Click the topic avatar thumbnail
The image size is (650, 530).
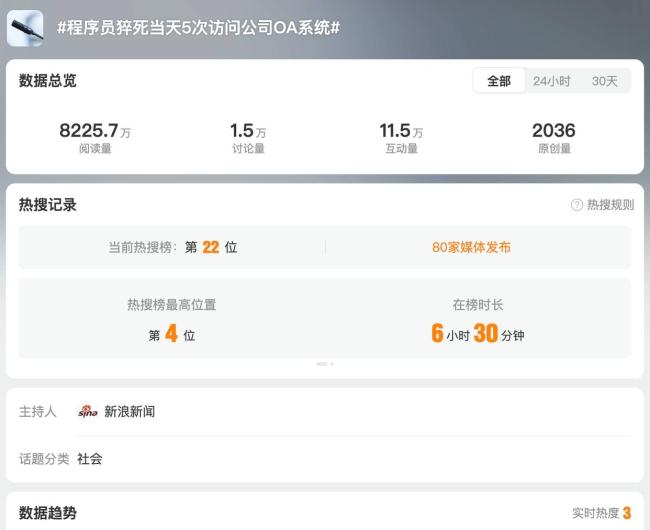tap(25, 28)
